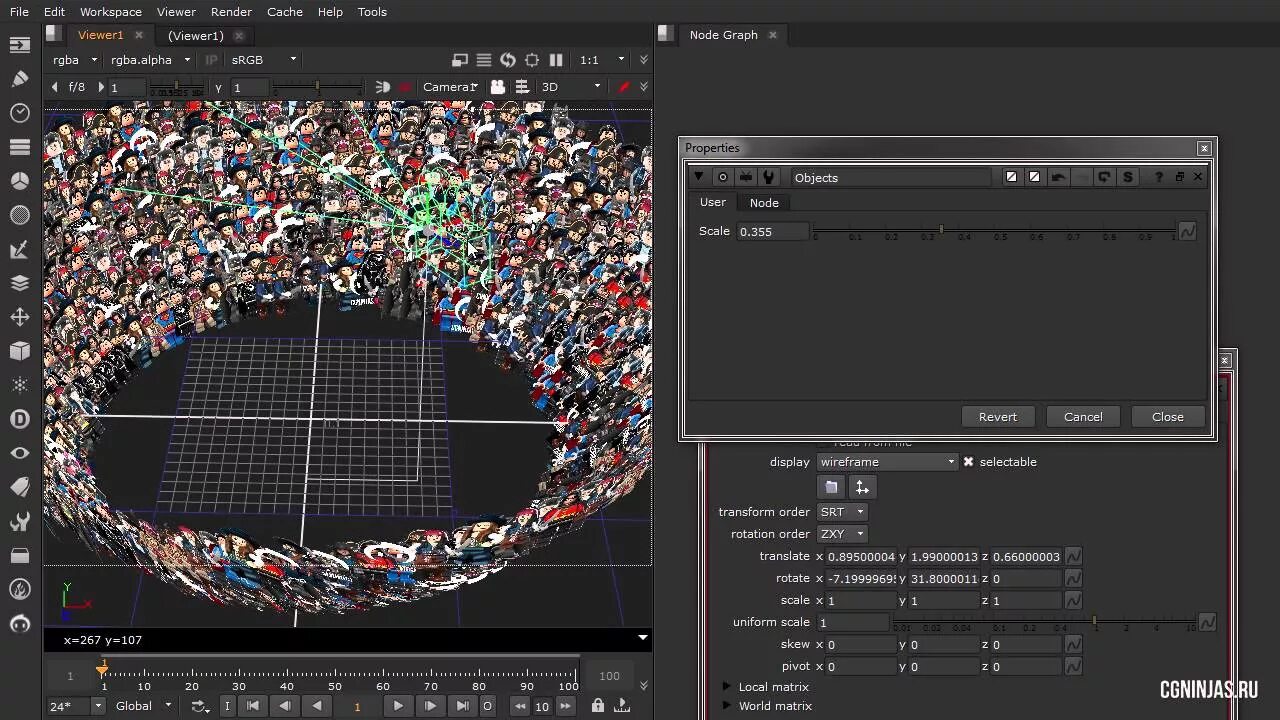Click the viewer gamma slider
The image size is (1280, 720).
[316, 88]
